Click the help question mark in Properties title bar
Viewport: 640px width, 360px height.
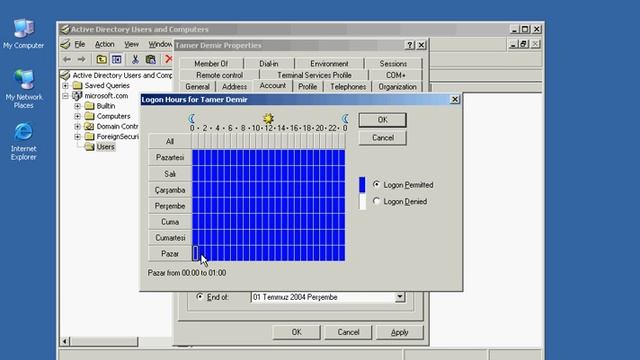(x=410, y=45)
